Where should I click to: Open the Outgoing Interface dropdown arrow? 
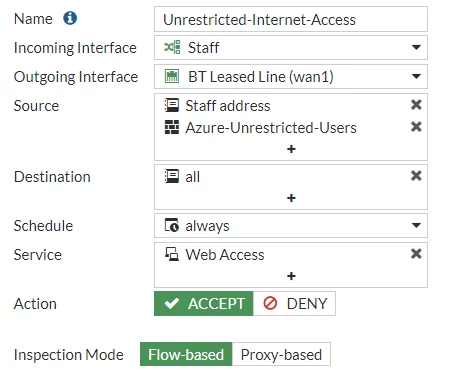[x=416, y=76]
